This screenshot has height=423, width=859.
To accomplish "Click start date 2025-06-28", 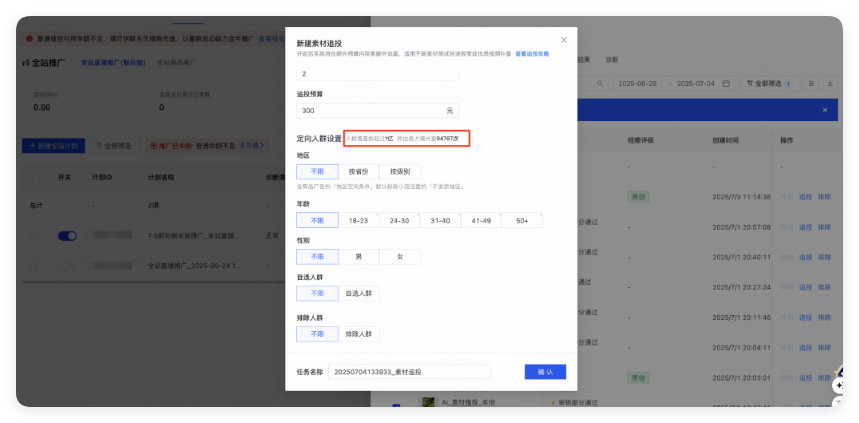I will tap(637, 83).
